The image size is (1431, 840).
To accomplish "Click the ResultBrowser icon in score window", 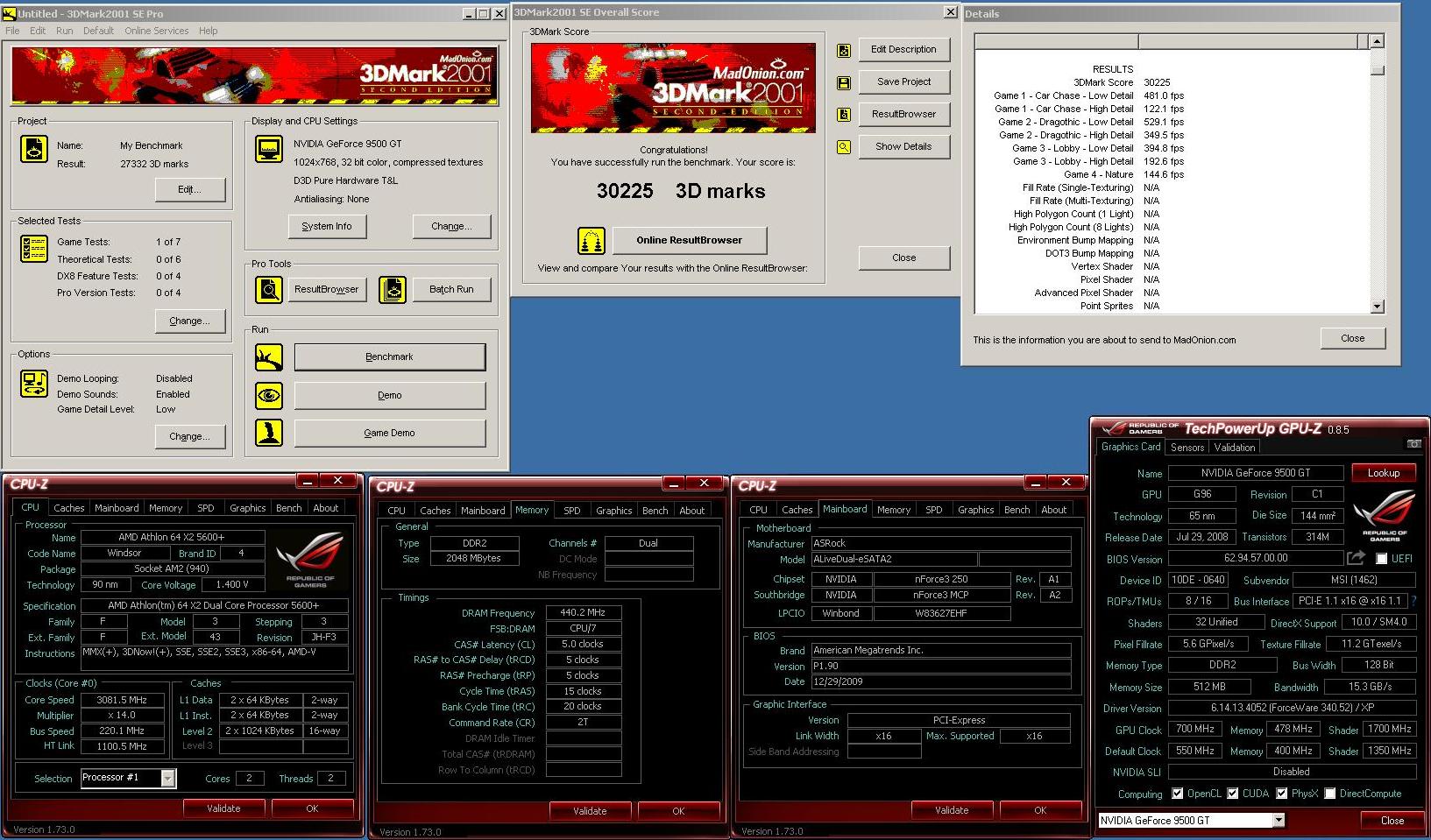I will tap(844, 115).
